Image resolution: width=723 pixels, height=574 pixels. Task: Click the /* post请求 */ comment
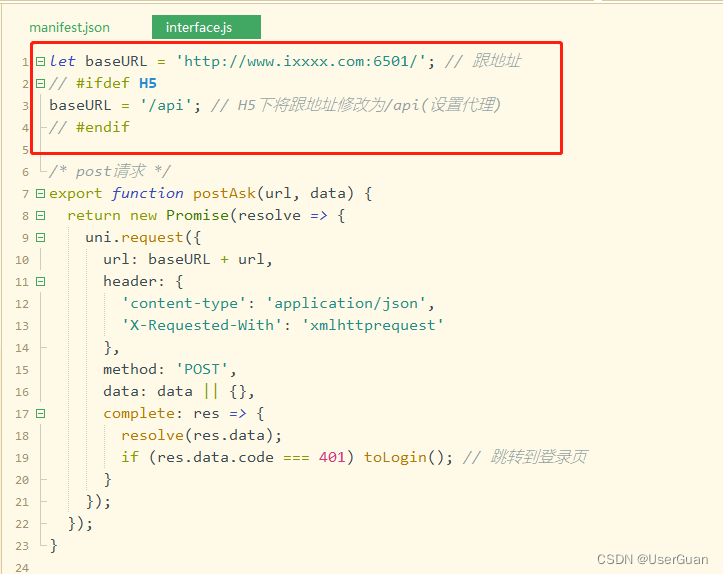(110, 172)
